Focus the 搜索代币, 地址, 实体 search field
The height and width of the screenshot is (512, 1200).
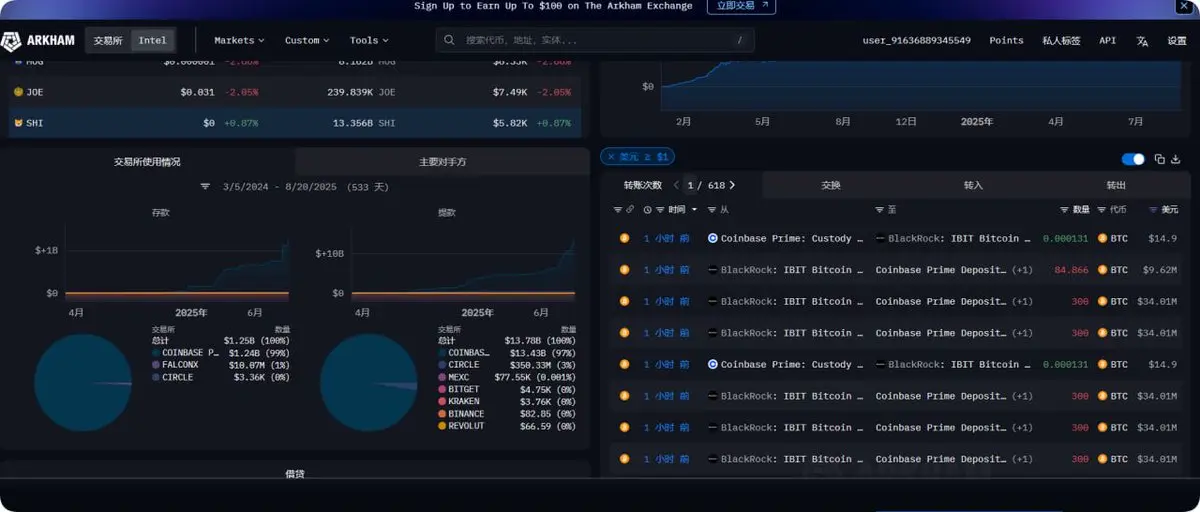596,41
